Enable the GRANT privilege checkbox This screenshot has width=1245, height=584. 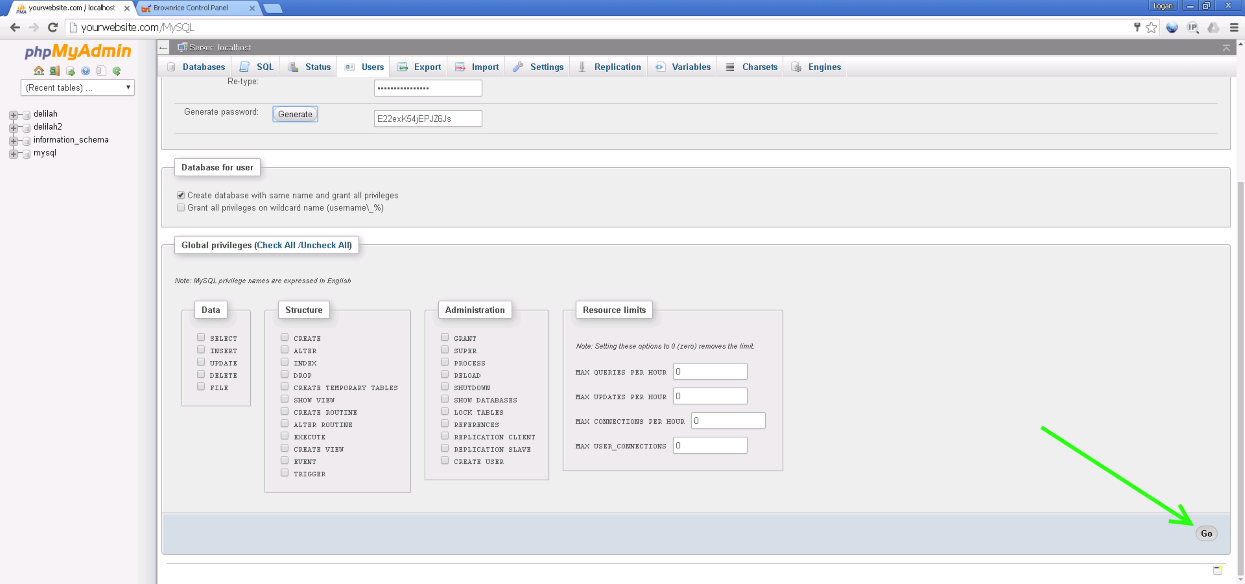pyautogui.click(x=445, y=338)
